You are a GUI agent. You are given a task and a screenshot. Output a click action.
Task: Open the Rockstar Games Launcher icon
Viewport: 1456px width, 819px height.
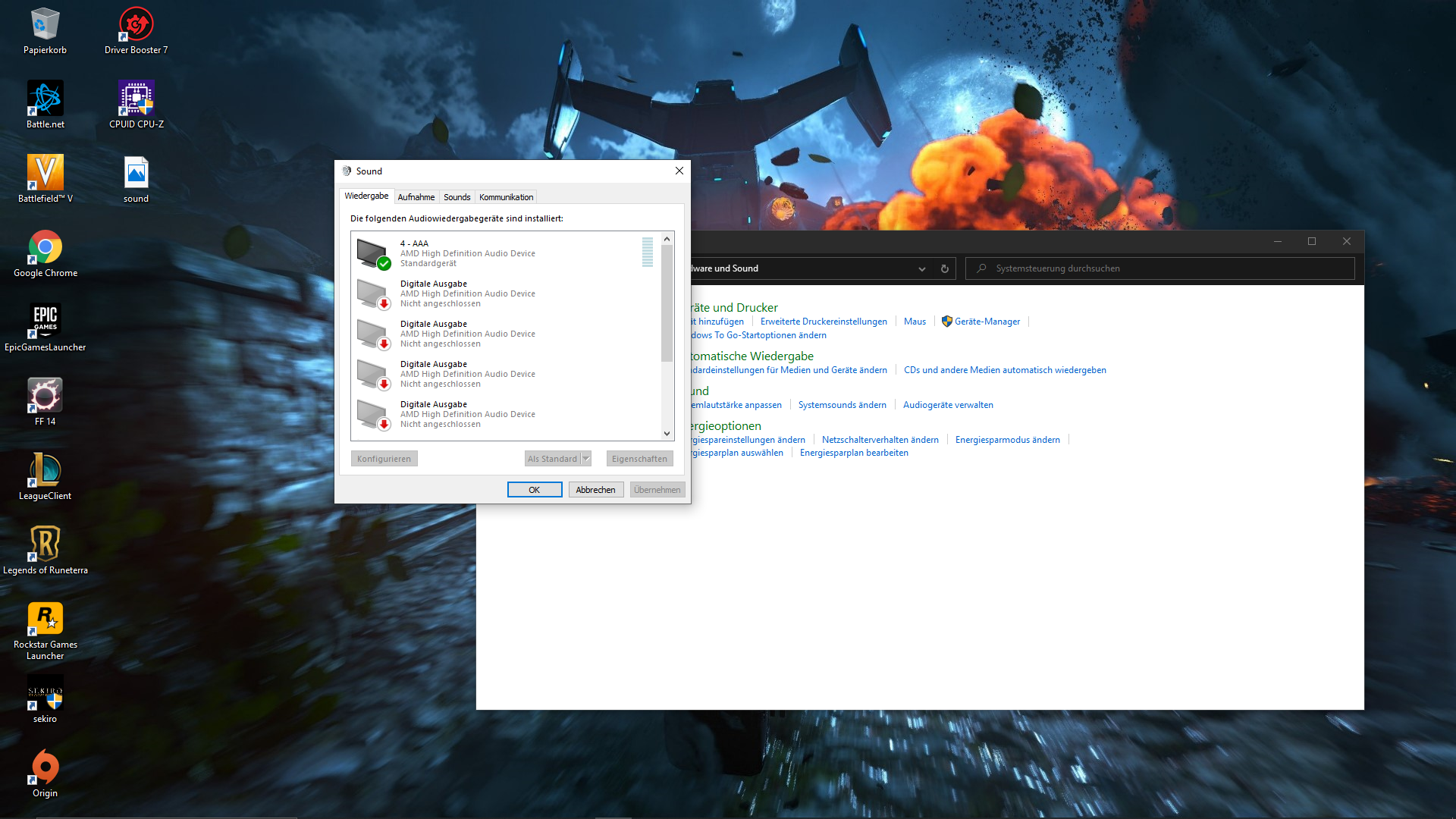tap(45, 620)
